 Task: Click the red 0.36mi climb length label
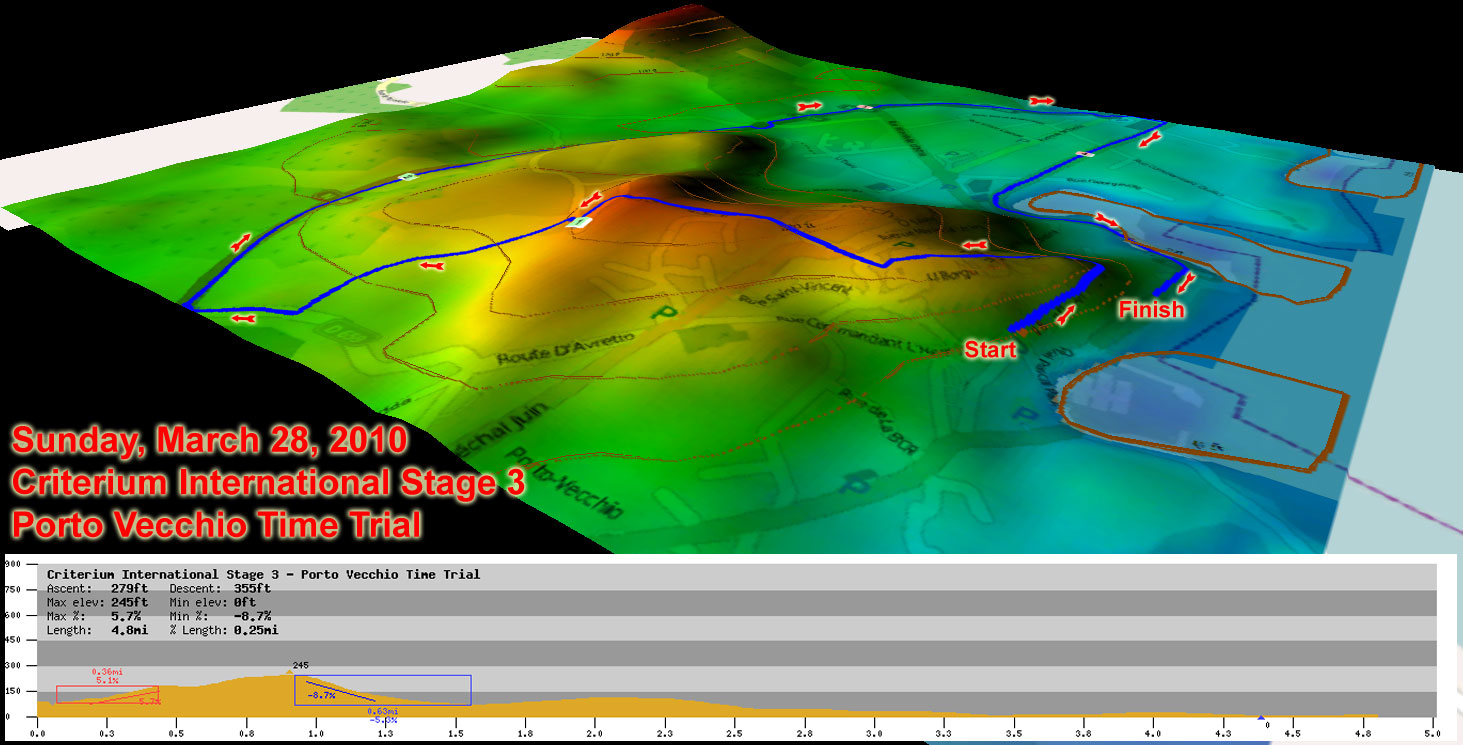click(x=107, y=672)
